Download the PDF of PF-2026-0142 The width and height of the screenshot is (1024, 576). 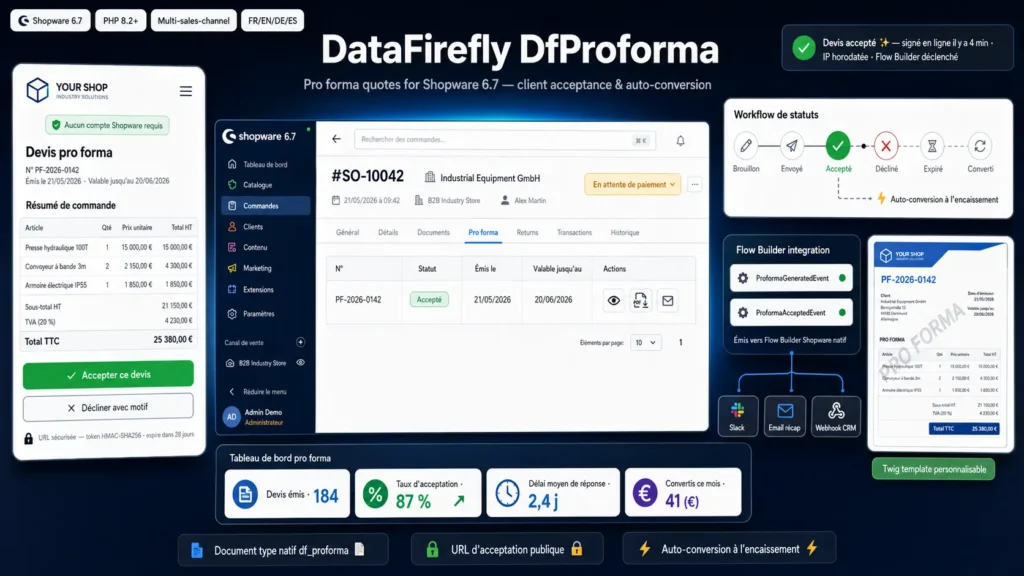tap(641, 300)
